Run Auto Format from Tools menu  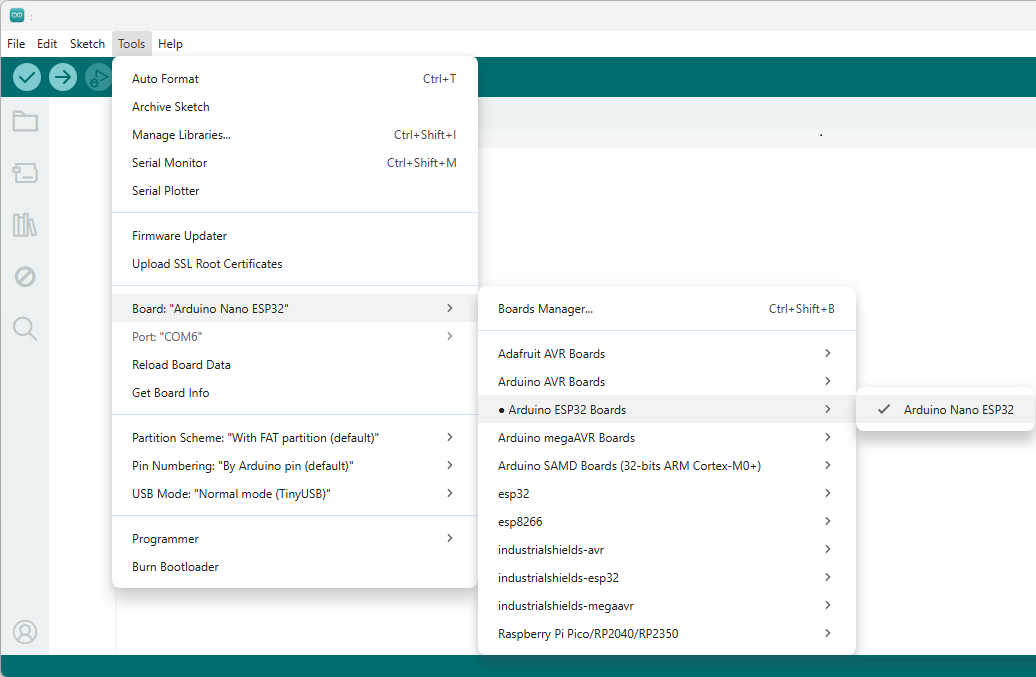295,79
